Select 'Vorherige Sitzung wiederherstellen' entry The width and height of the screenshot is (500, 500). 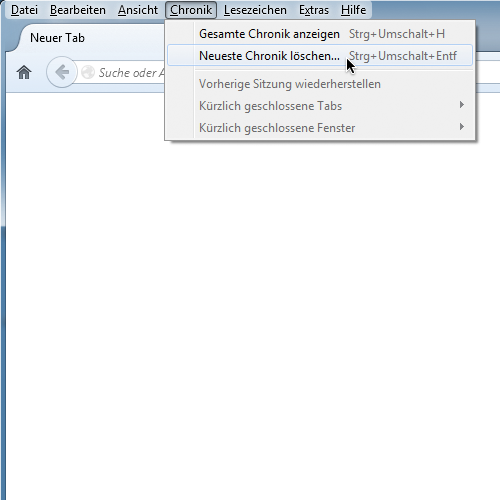(x=320, y=84)
